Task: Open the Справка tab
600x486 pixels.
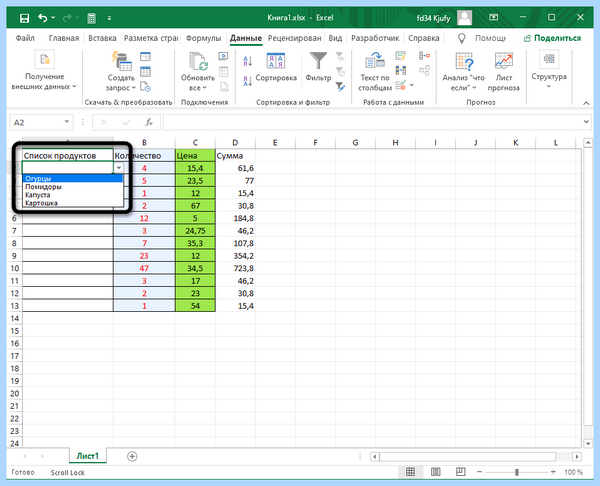Action: (x=424, y=38)
